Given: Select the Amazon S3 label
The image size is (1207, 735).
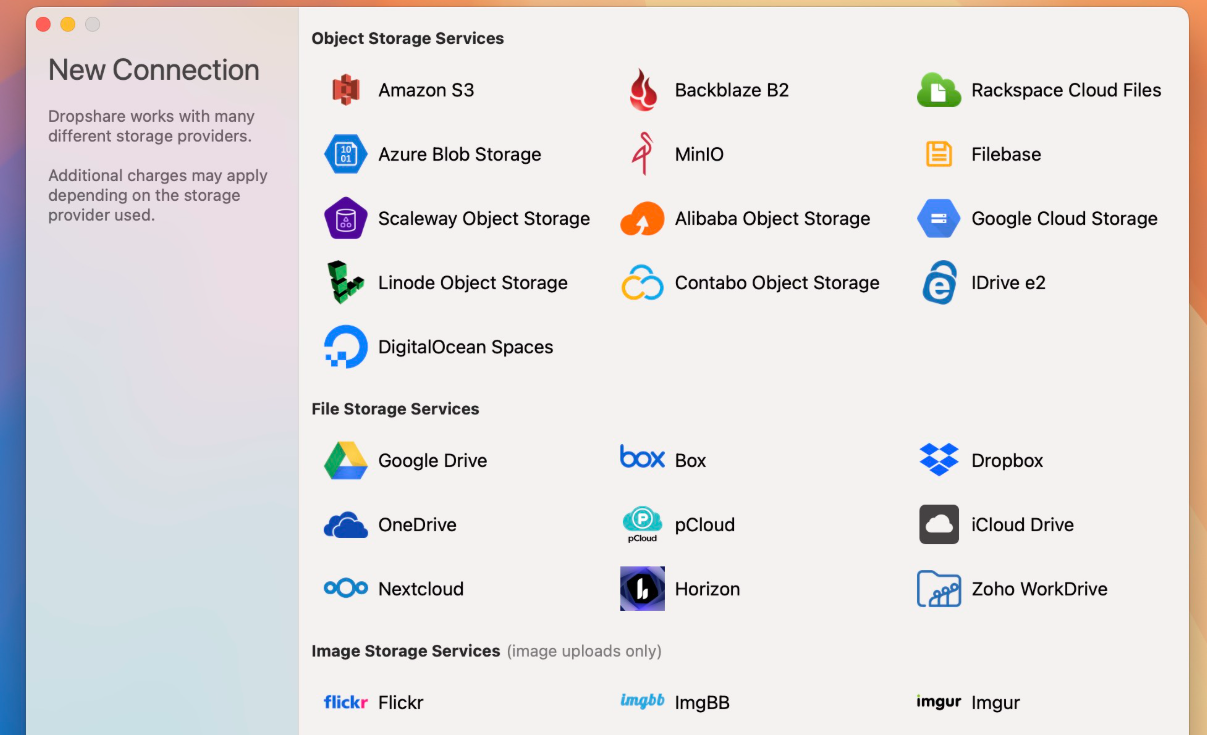Looking at the screenshot, I should tap(426, 90).
